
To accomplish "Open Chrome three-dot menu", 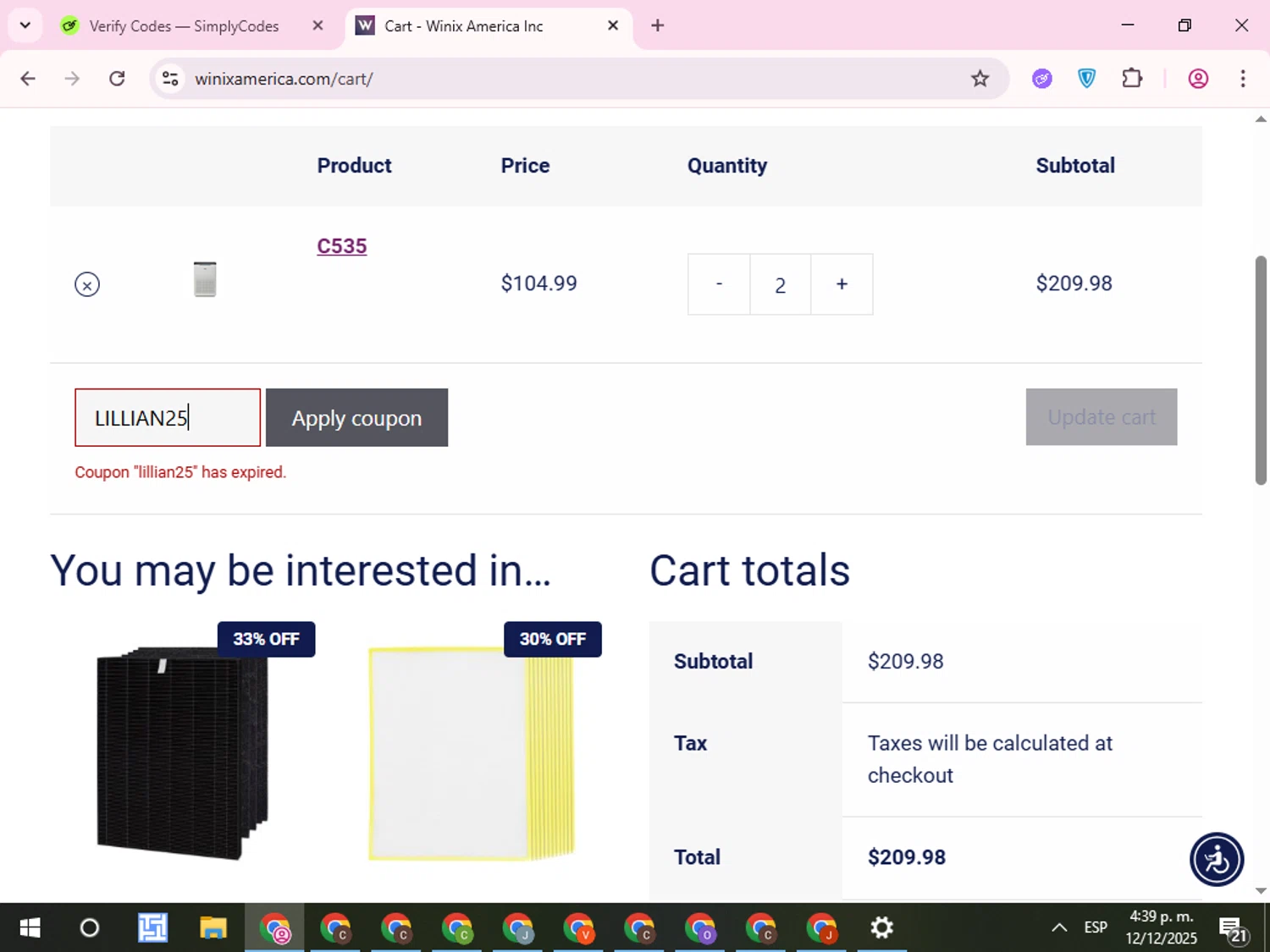I will [x=1243, y=79].
